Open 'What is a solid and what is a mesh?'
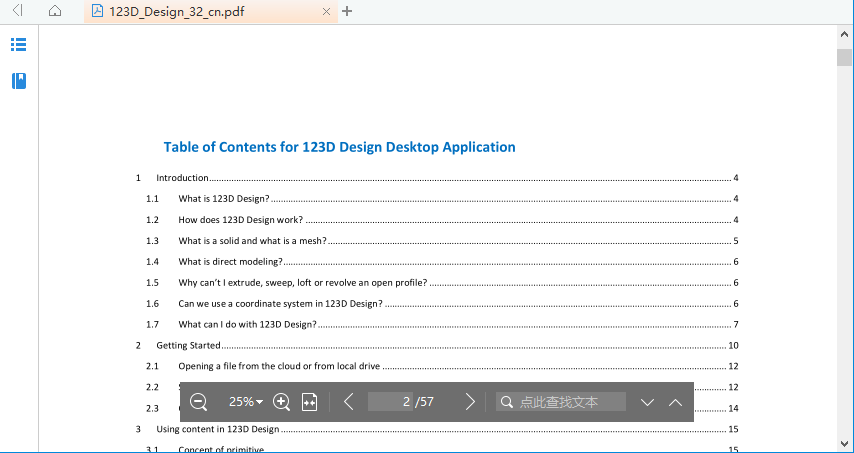 pos(442,241)
